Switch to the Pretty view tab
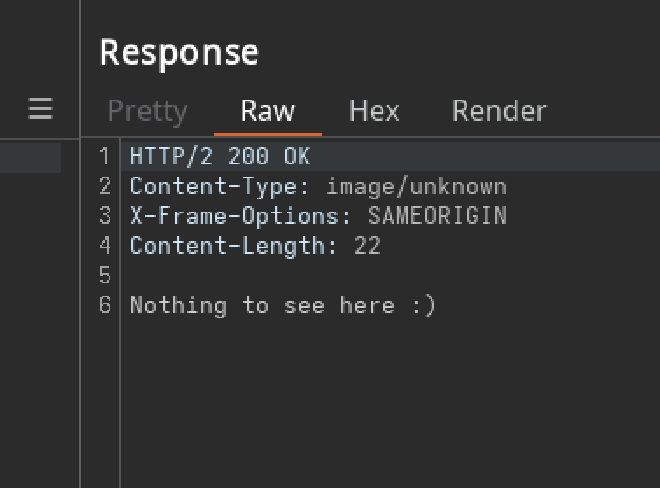 tap(147, 111)
